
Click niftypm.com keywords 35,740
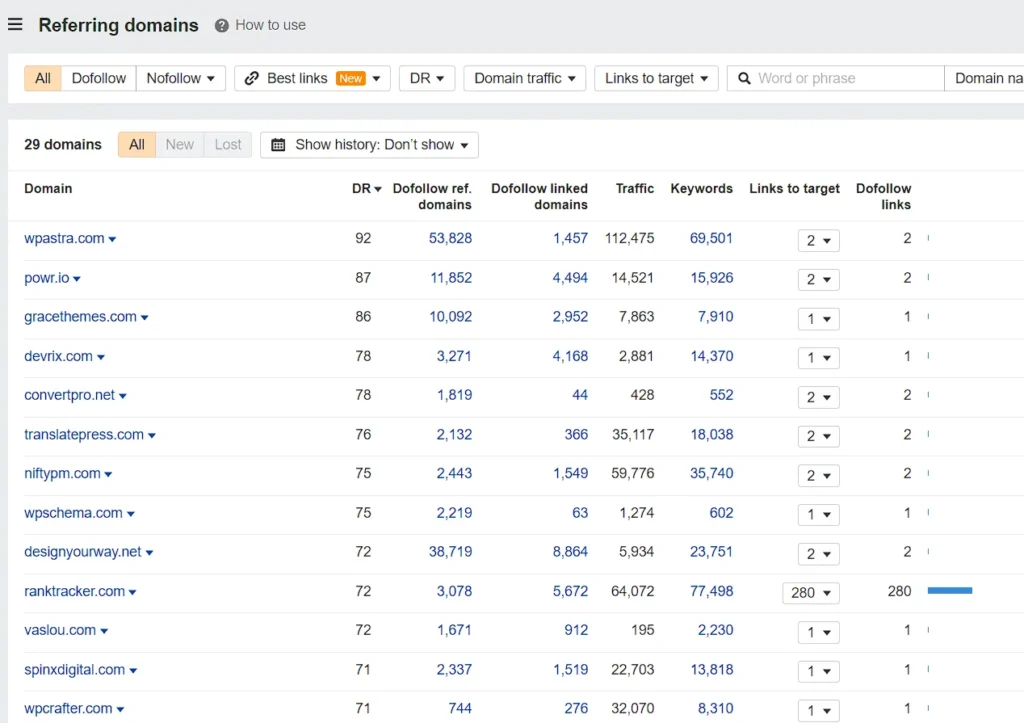711,474
